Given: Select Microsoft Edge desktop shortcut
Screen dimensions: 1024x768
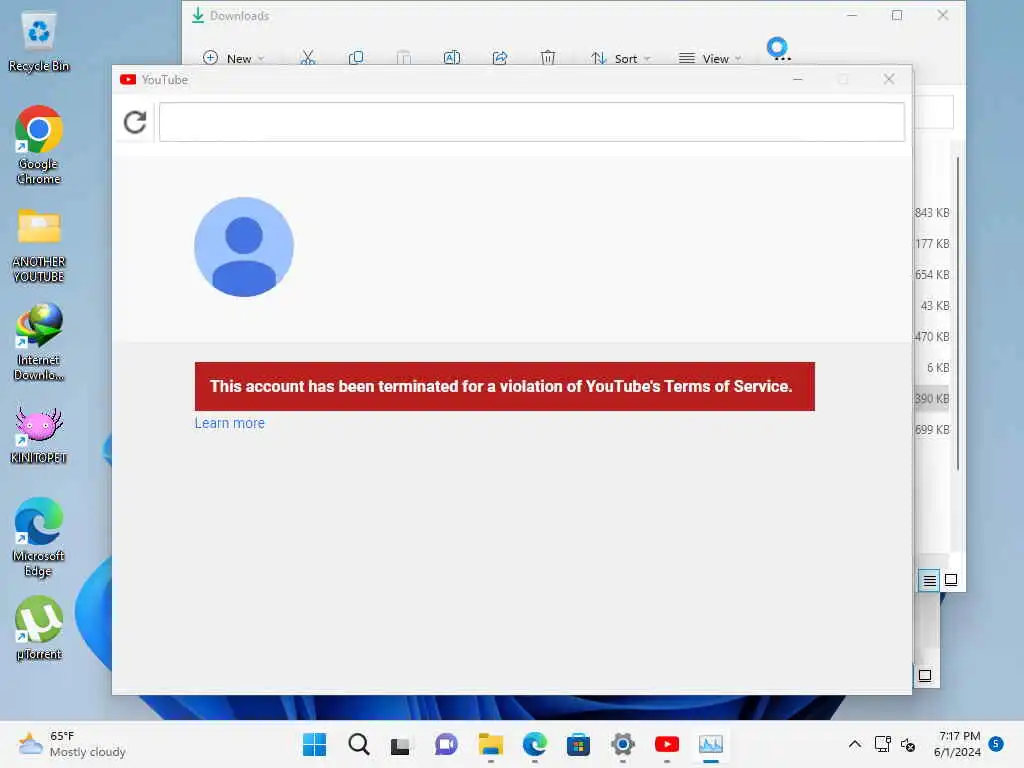Looking at the screenshot, I should click(x=39, y=537).
